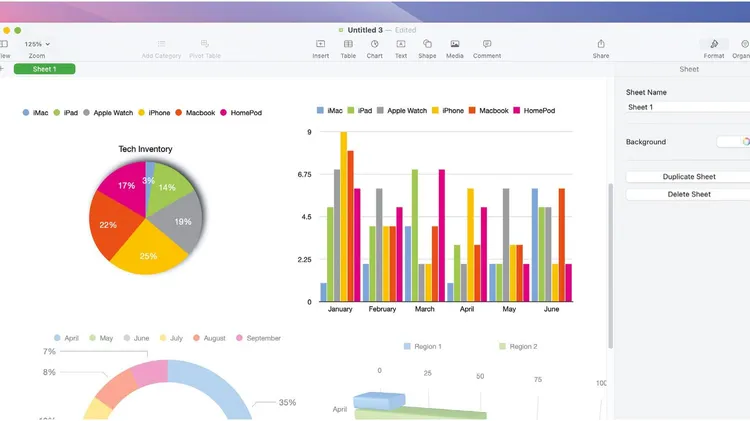Open the Chart toolbar icon

point(375,44)
